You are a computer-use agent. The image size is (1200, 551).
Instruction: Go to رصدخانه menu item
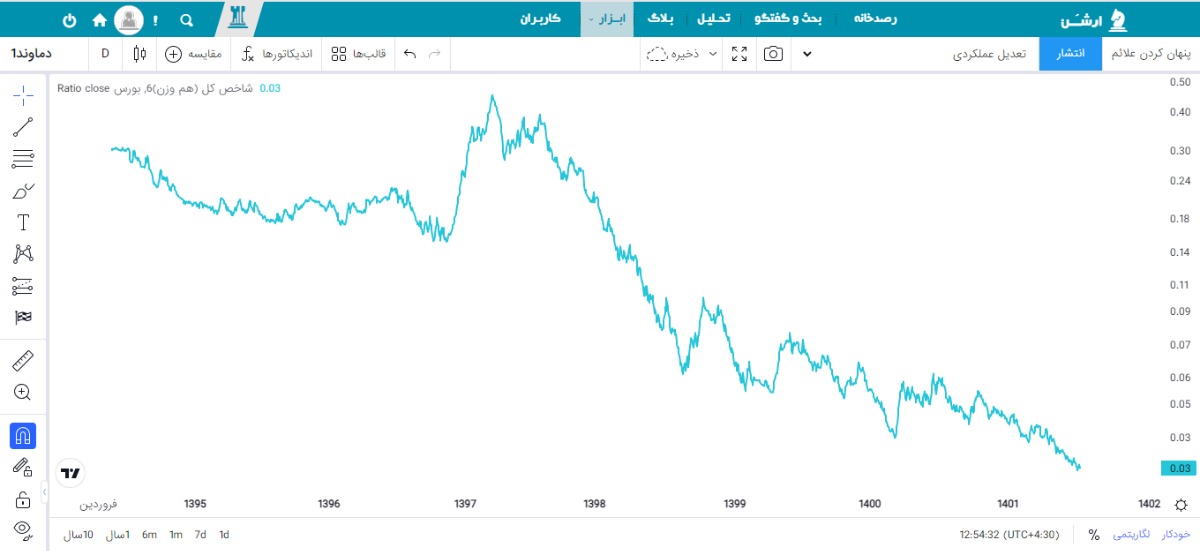pyautogui.click(x=874, y=19)
